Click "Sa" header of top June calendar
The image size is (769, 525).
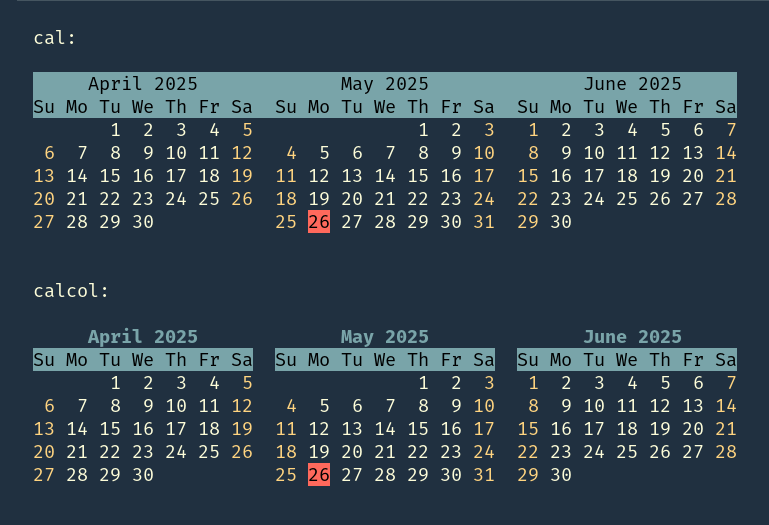(726, 107)
